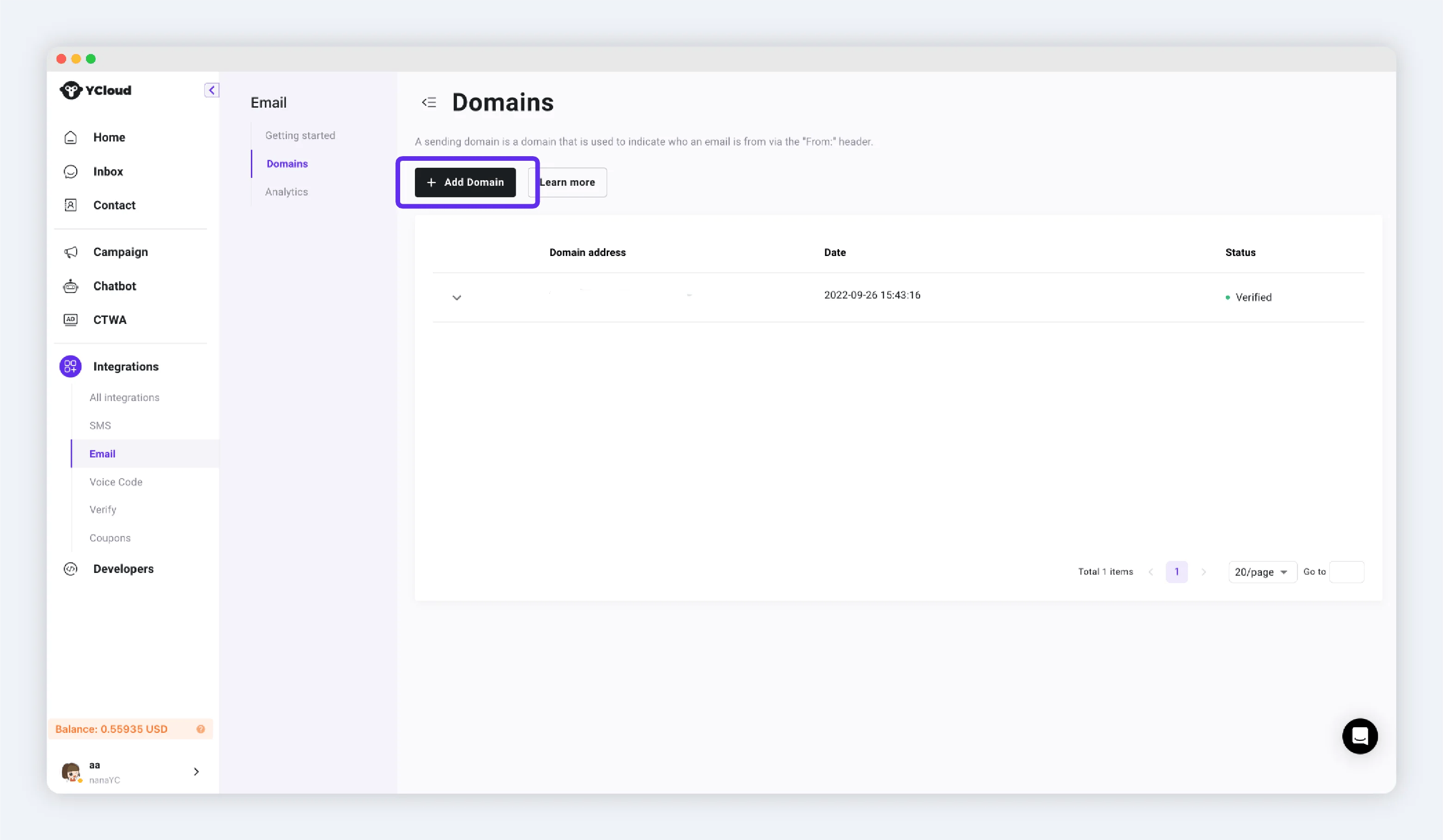
Task: Collapse the Integrations menu
Action: click(x=125, y=366)
